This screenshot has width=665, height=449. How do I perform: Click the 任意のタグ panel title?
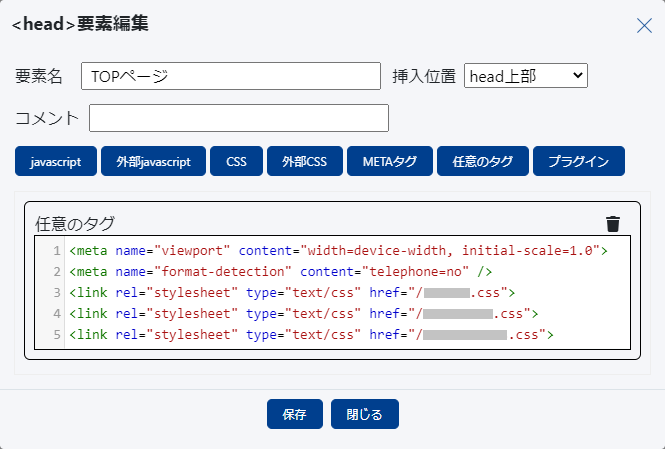click(x=75, y=223)
